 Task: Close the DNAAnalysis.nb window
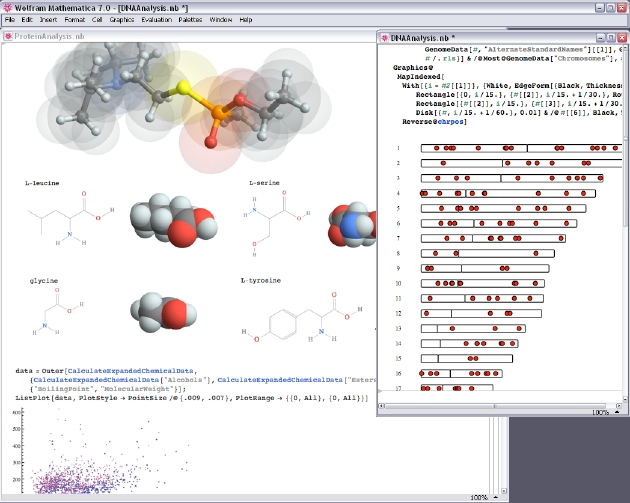click(622, 38)
